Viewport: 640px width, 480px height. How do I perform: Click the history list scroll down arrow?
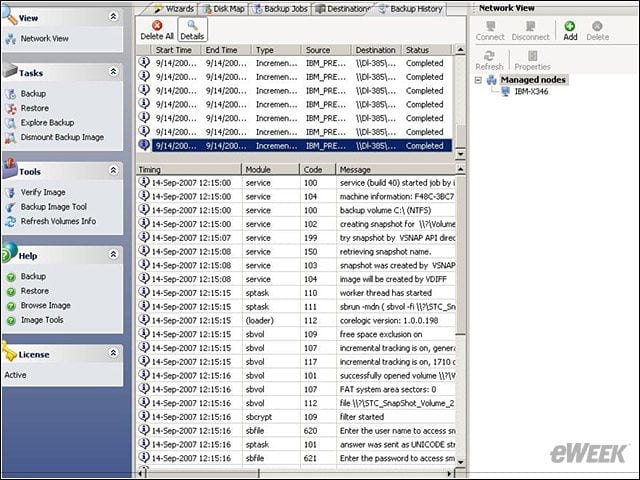[x=460, y=154]
